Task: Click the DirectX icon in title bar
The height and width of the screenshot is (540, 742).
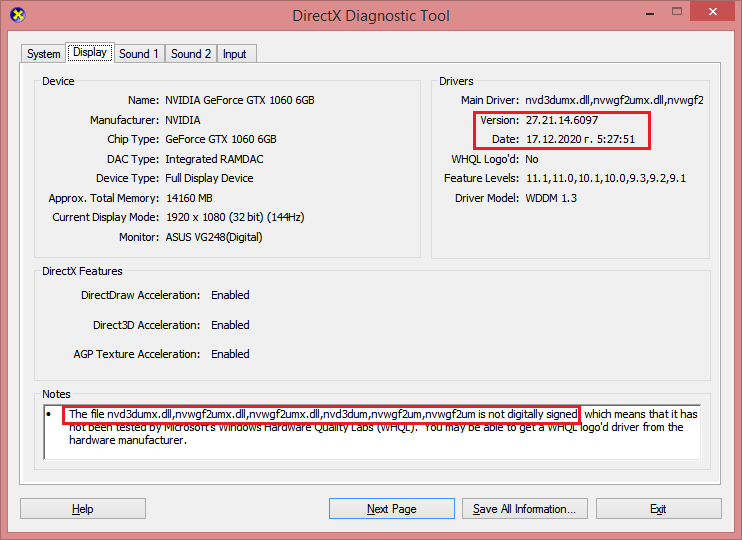Action: pyautogui.click(x=18, y=15)
